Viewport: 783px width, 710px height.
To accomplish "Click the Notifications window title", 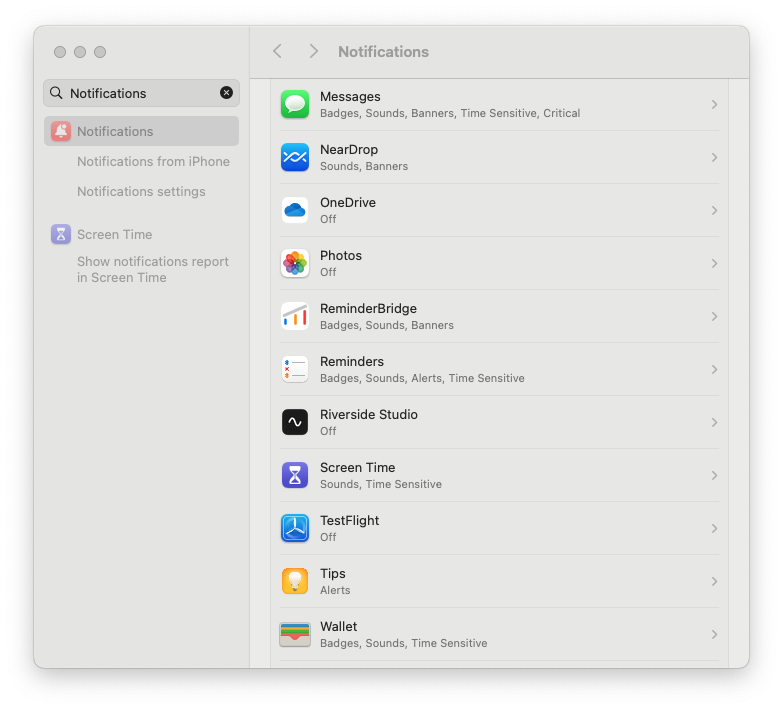I will tap(384, 51).
